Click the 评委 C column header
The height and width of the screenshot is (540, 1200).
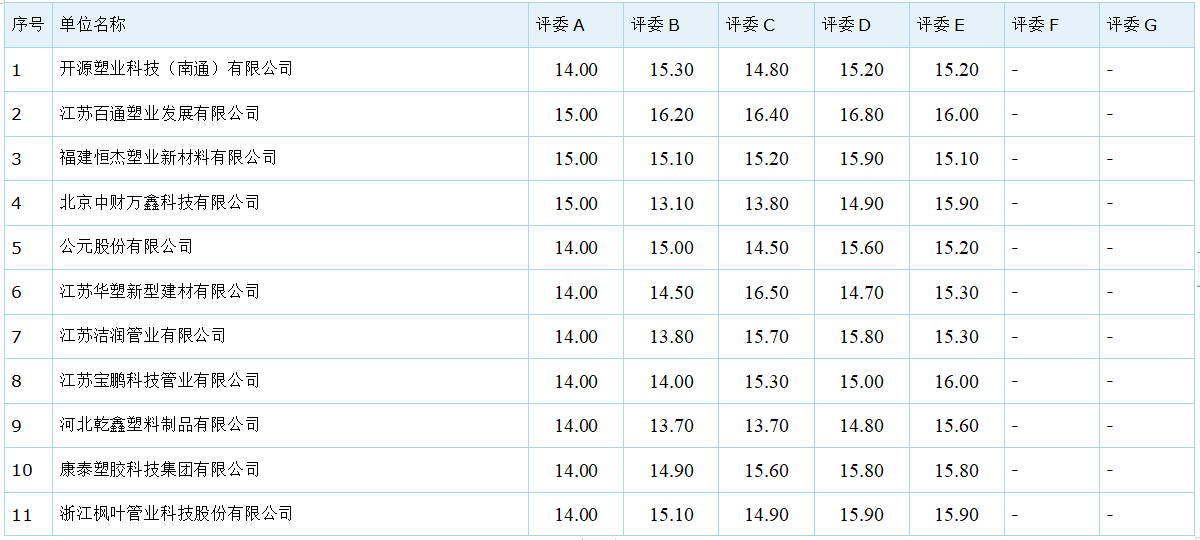pyautogui.click(x=750, y=25)
